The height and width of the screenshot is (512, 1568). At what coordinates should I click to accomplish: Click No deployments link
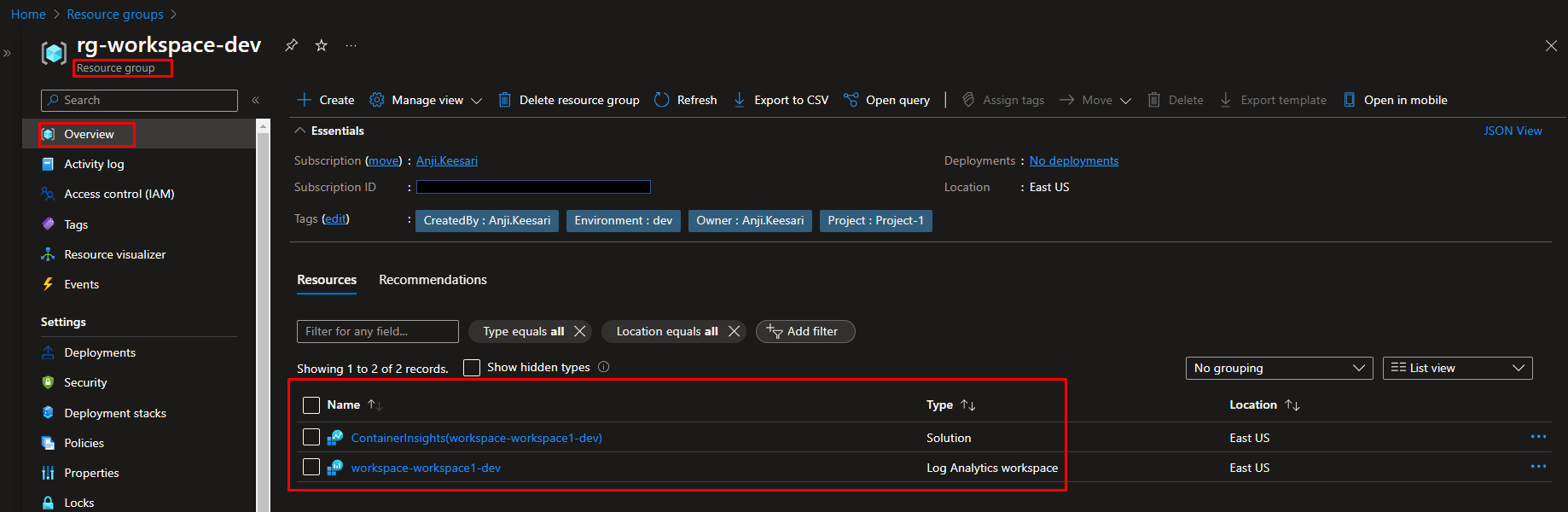[1074, 160]
